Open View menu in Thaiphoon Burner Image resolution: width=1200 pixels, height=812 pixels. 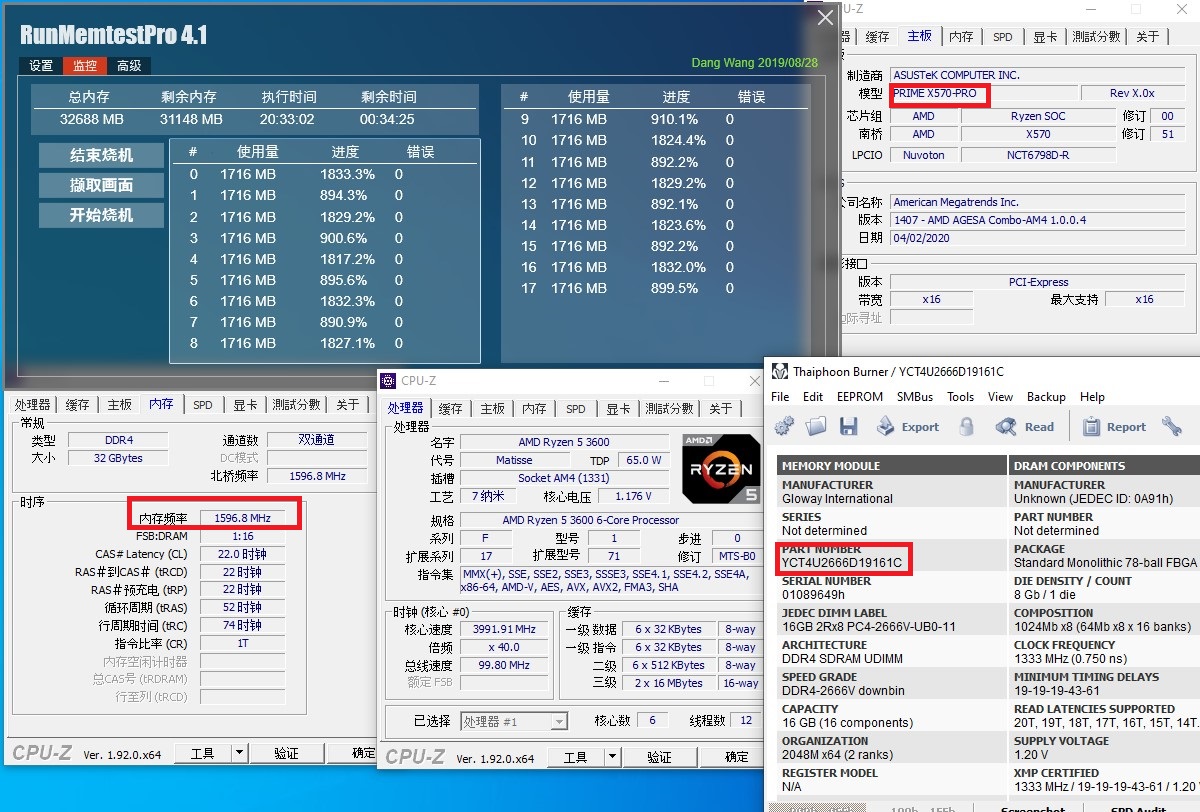click(x=1001, y=397)
